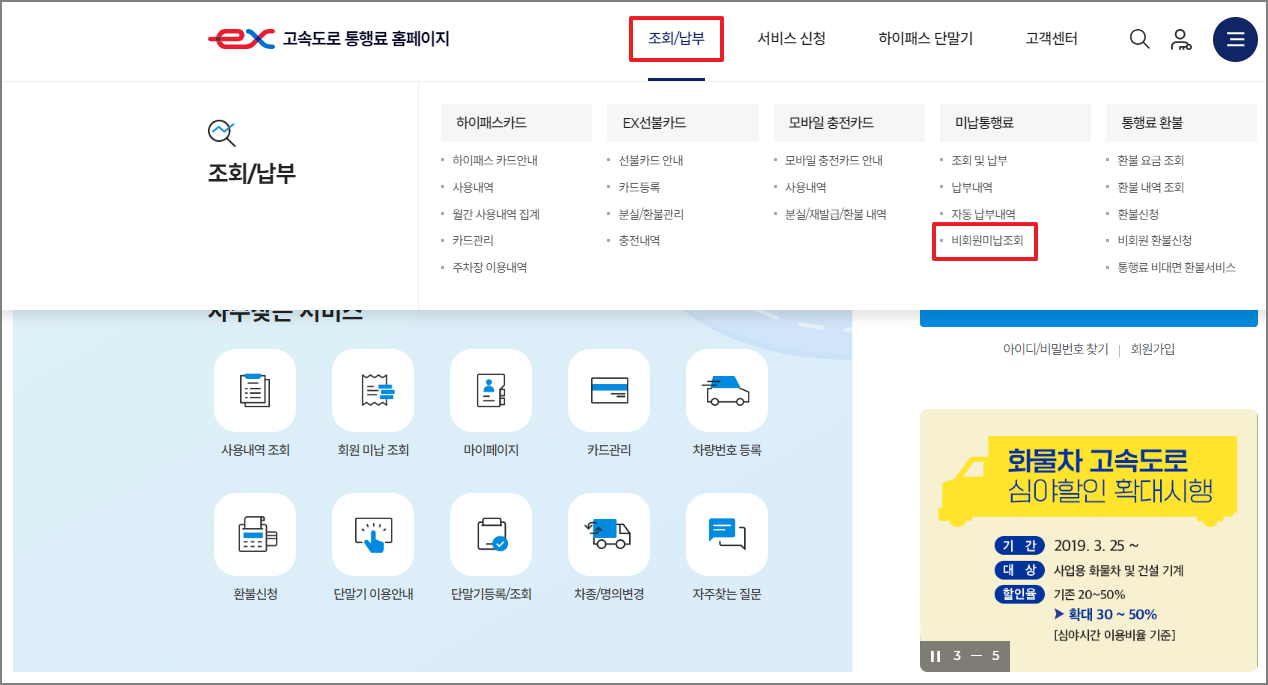Open the hamburger navigation menu
Image resolution: width=1268 pixels, height=685 pixels.
click(x=1235, y=40)
